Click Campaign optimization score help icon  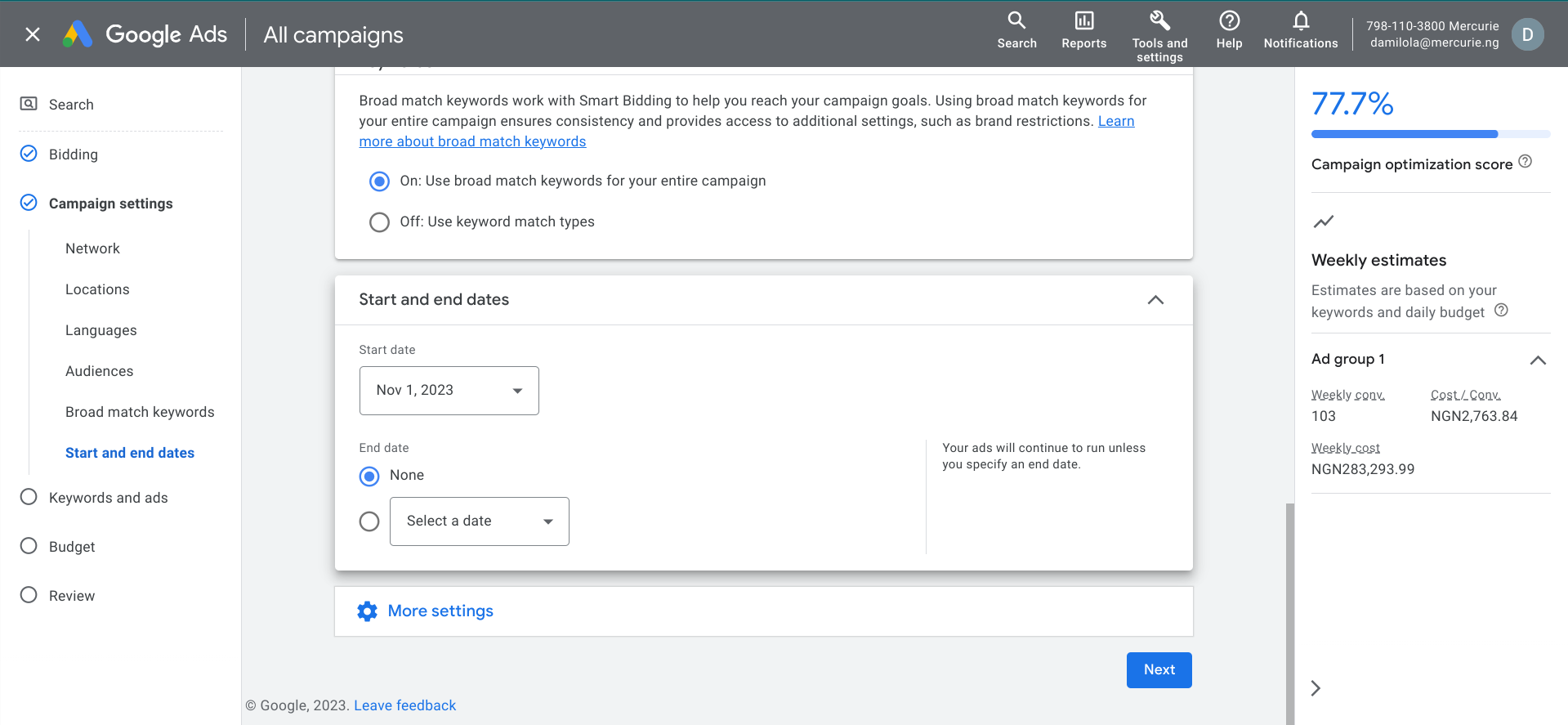coord(1525,162)
